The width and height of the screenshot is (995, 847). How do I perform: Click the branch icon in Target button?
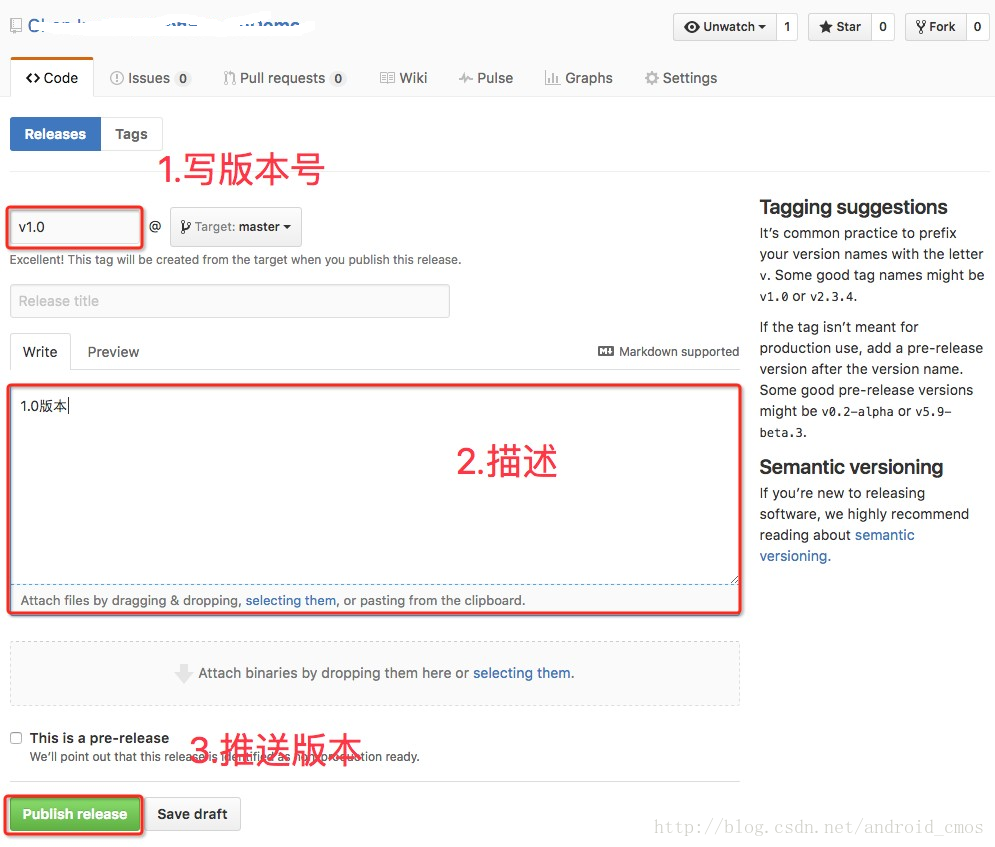click(185, 227)
